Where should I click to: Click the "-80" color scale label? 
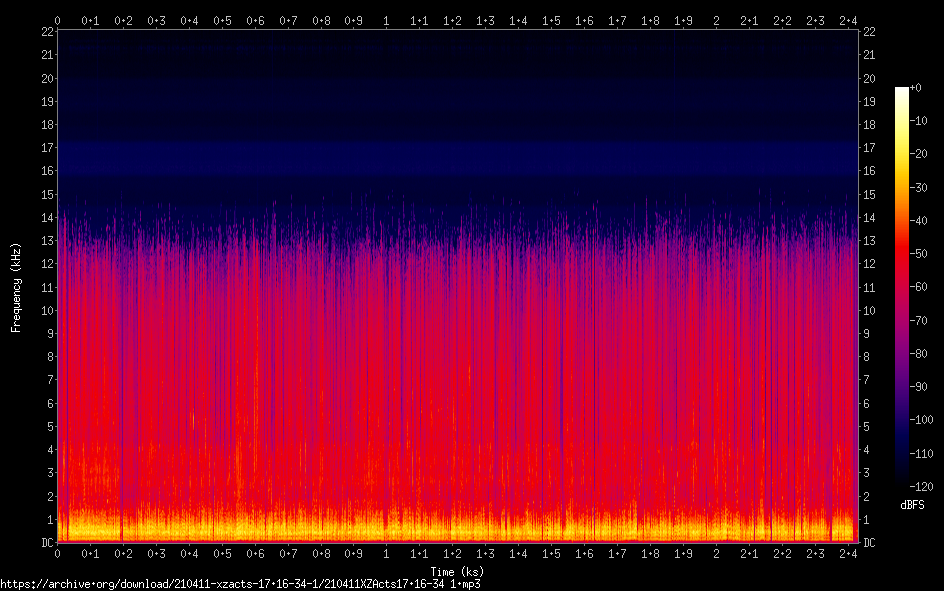click(x=918, y=354)
